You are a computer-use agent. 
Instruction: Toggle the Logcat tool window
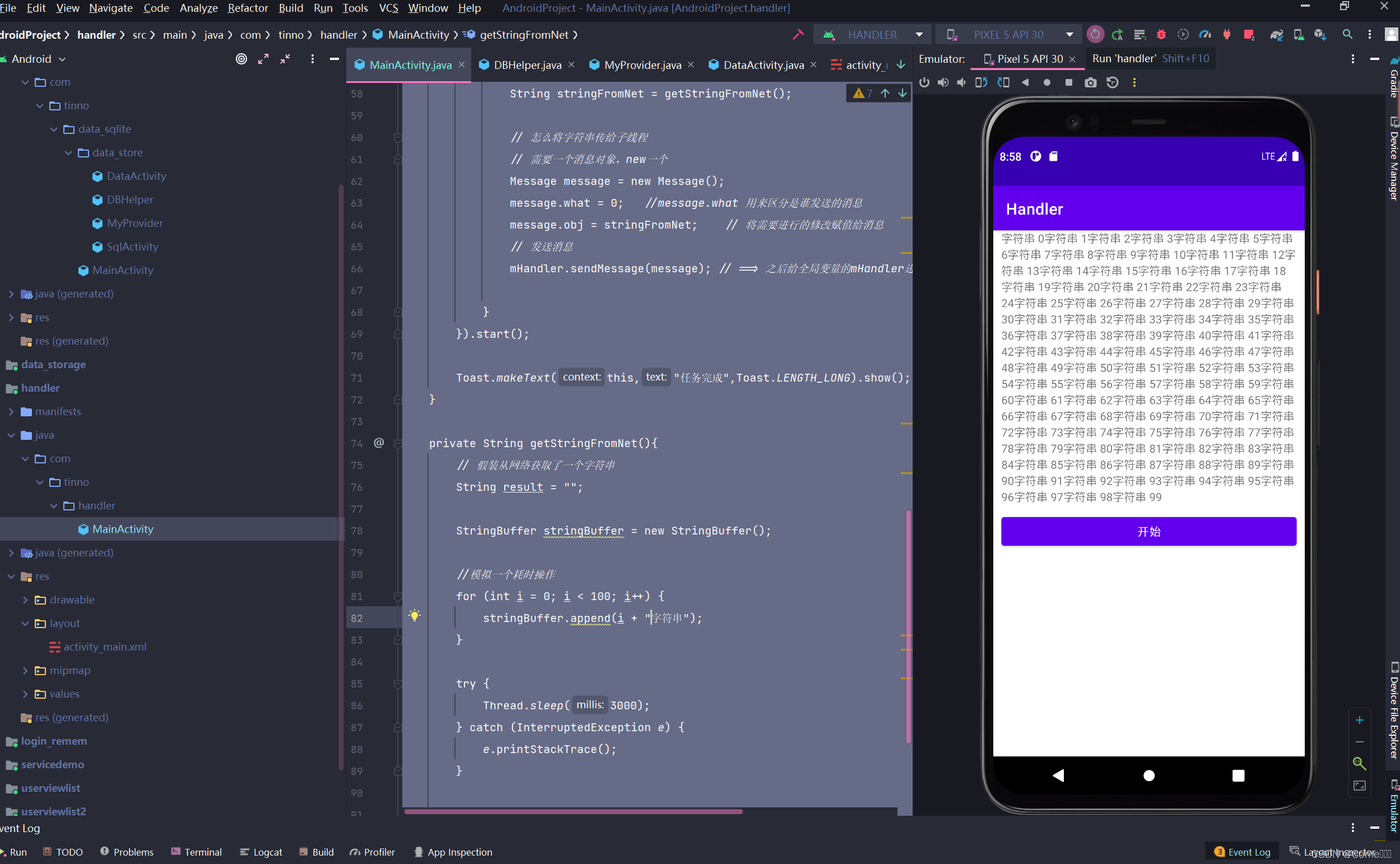pyautogui.click(x=261, y=852)
